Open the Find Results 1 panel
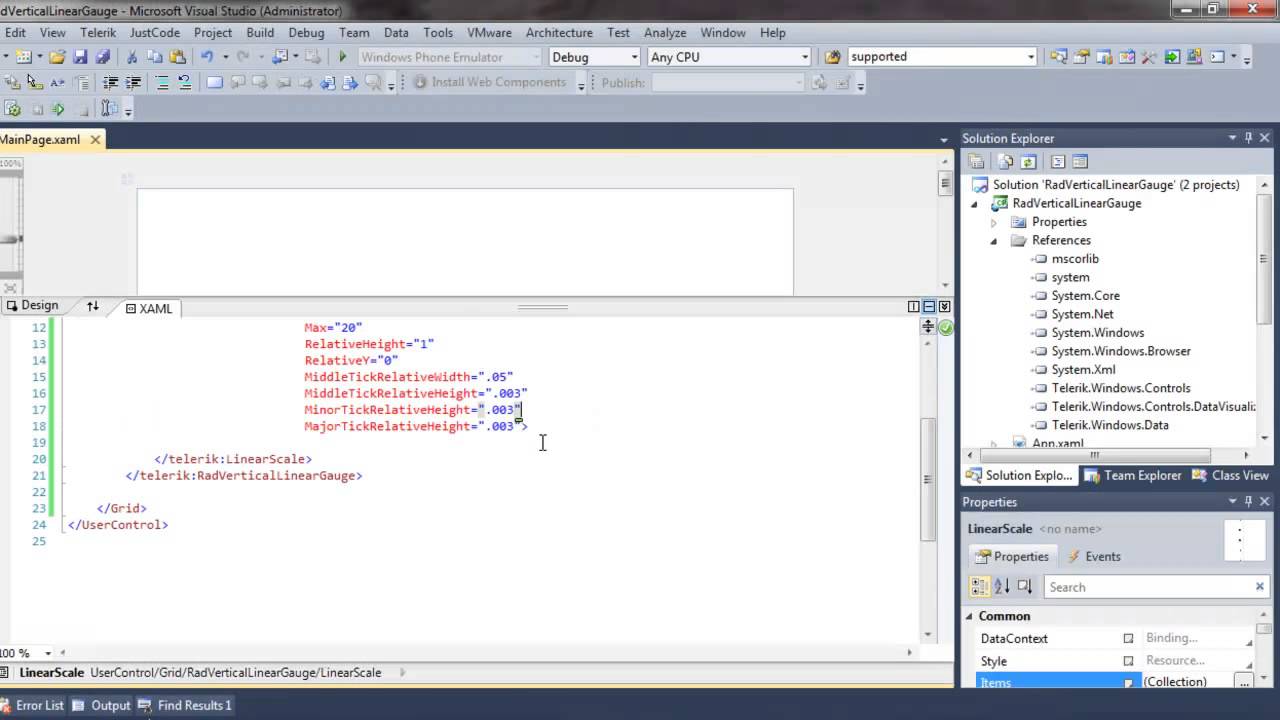 (x=186, y=705)
